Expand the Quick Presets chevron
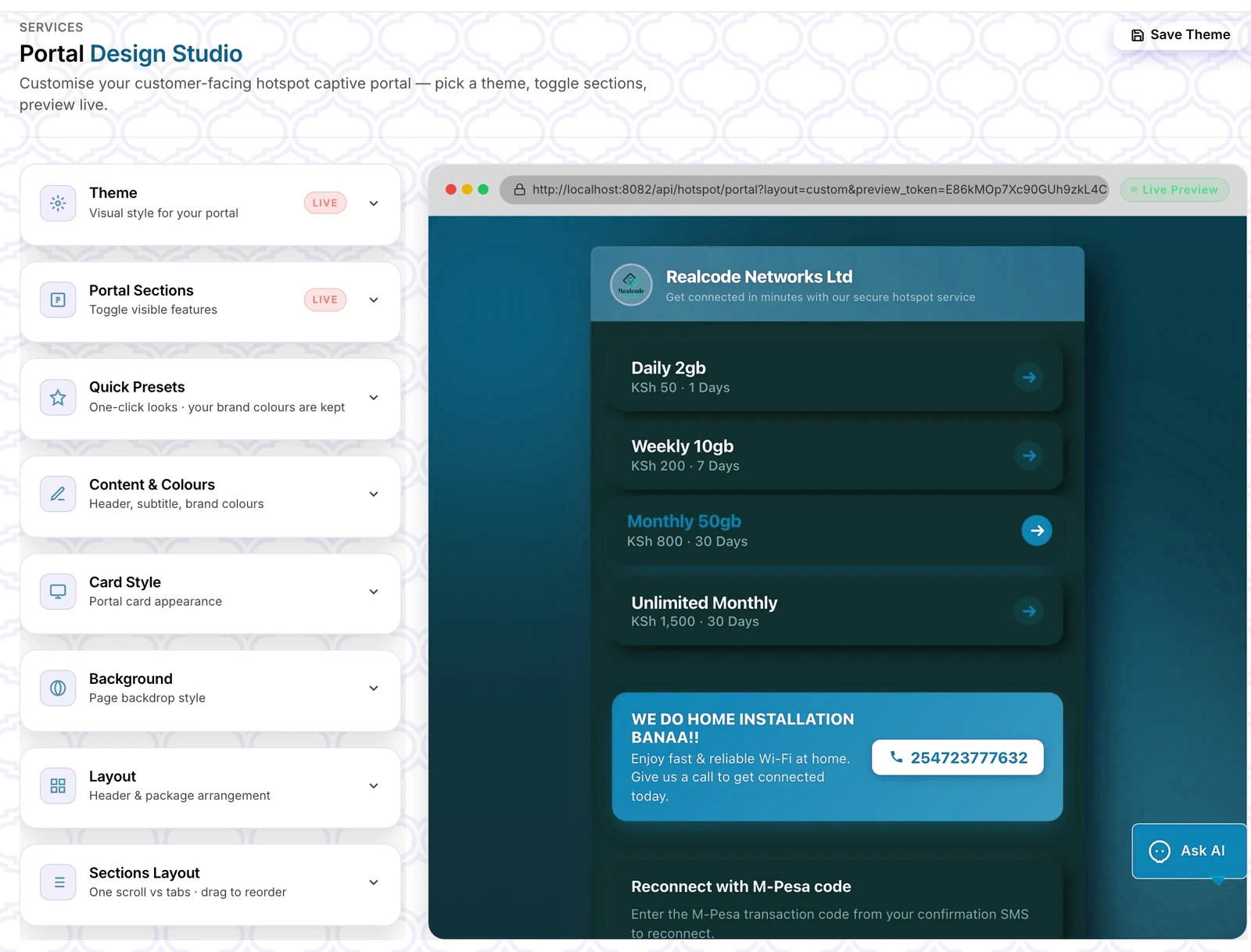The image size is (1251, 952). coord(374,398)
